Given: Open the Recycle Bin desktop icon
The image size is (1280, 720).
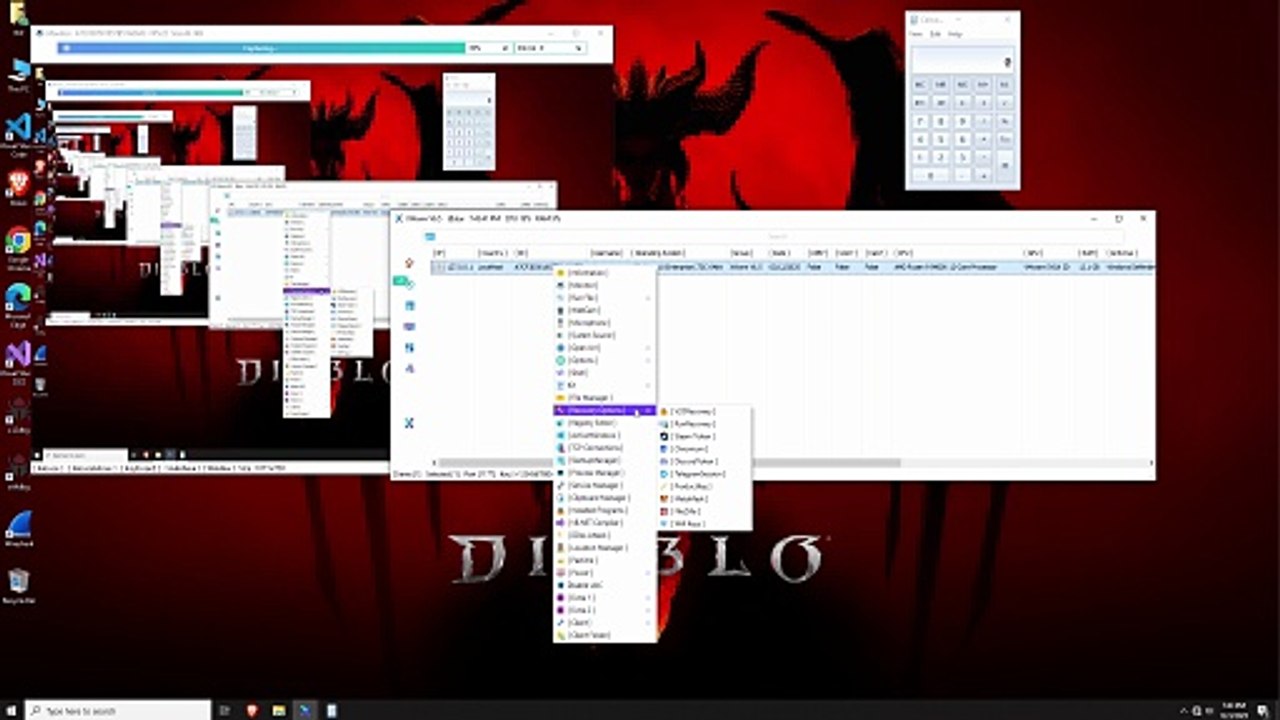Looking at the screenshot, I should (18, 585).
